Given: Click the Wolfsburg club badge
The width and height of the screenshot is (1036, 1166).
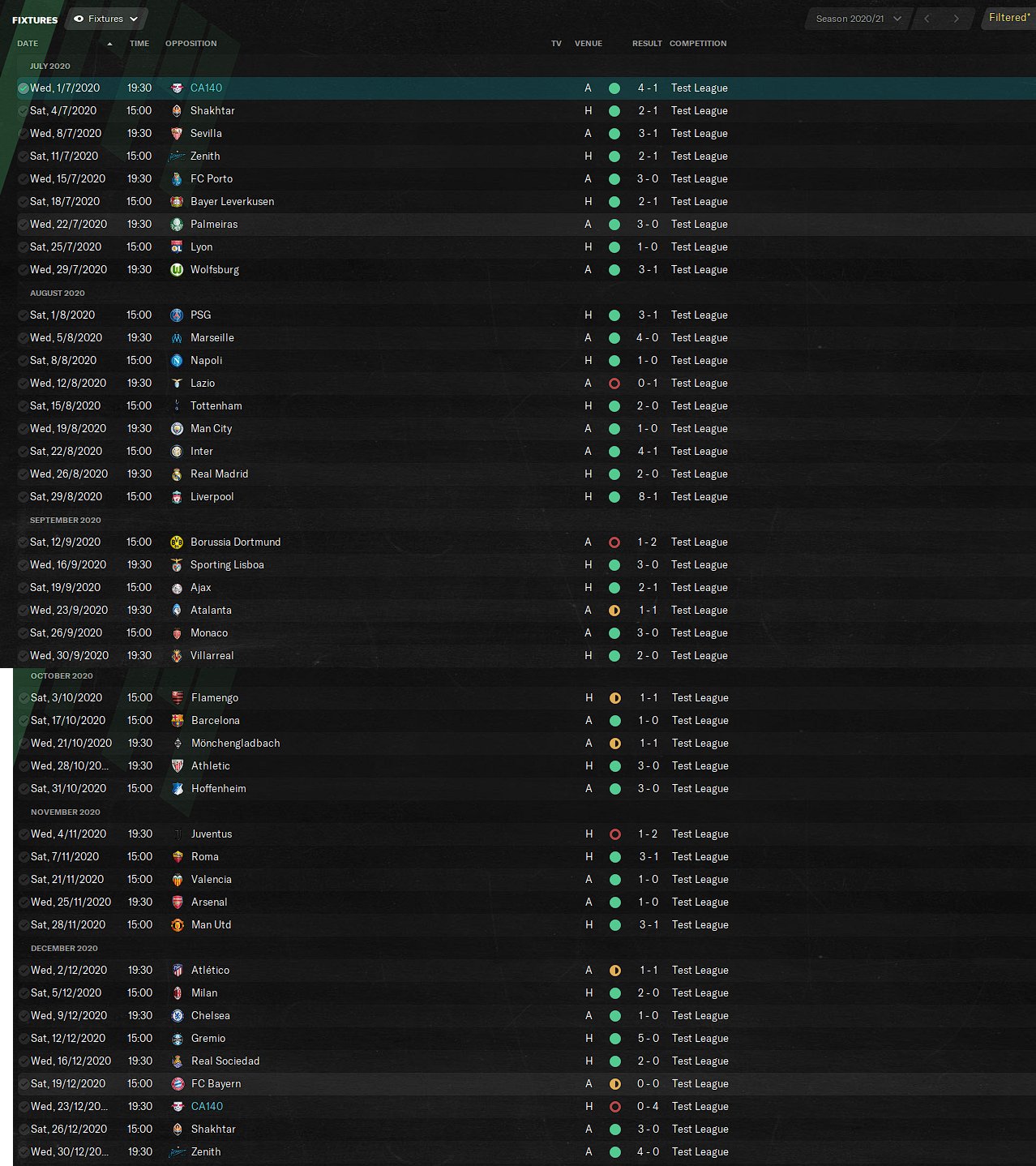Looking at the screenshot, I should click(177, 270).
